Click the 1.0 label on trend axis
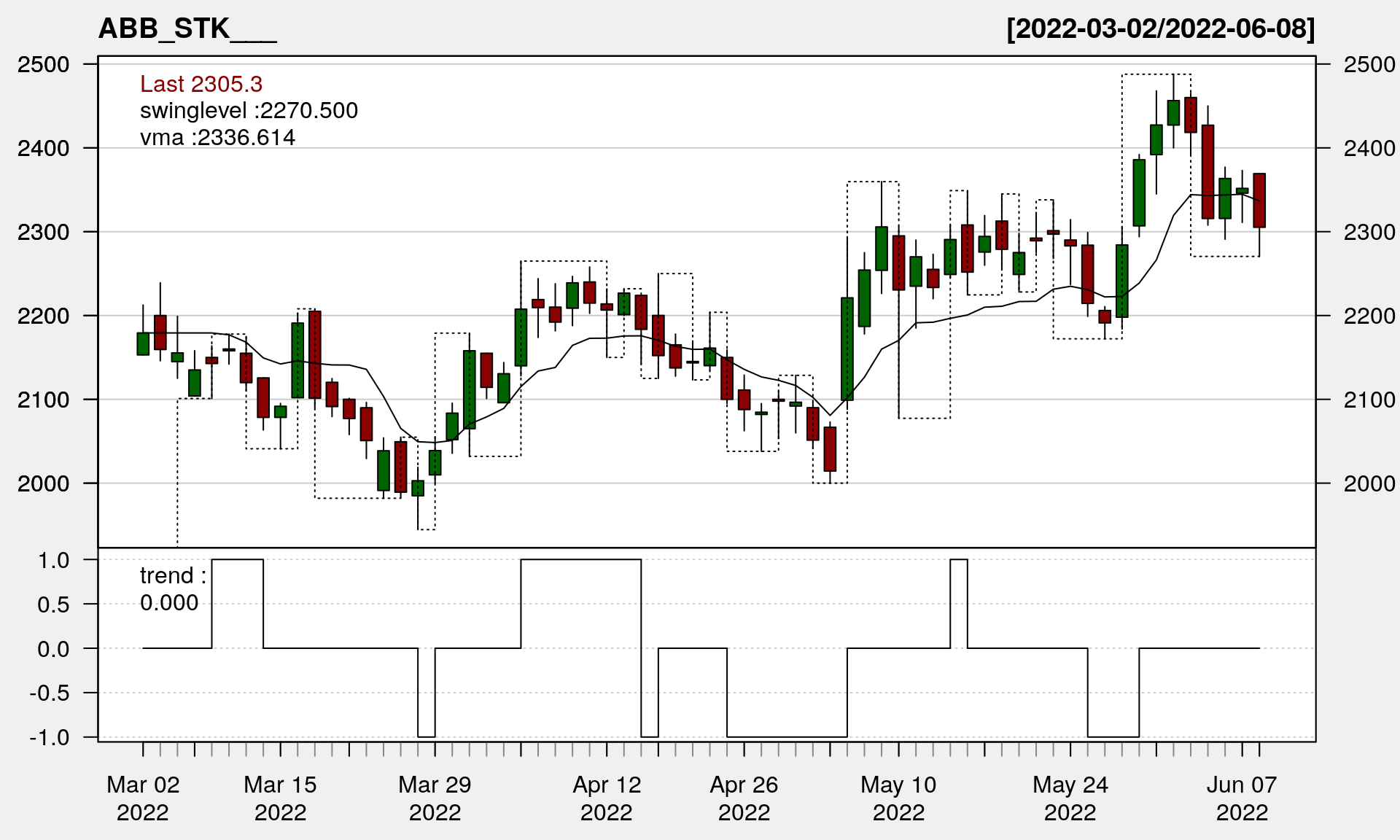Viewport: 1400px width, 840px height. (x=54, y=560)
